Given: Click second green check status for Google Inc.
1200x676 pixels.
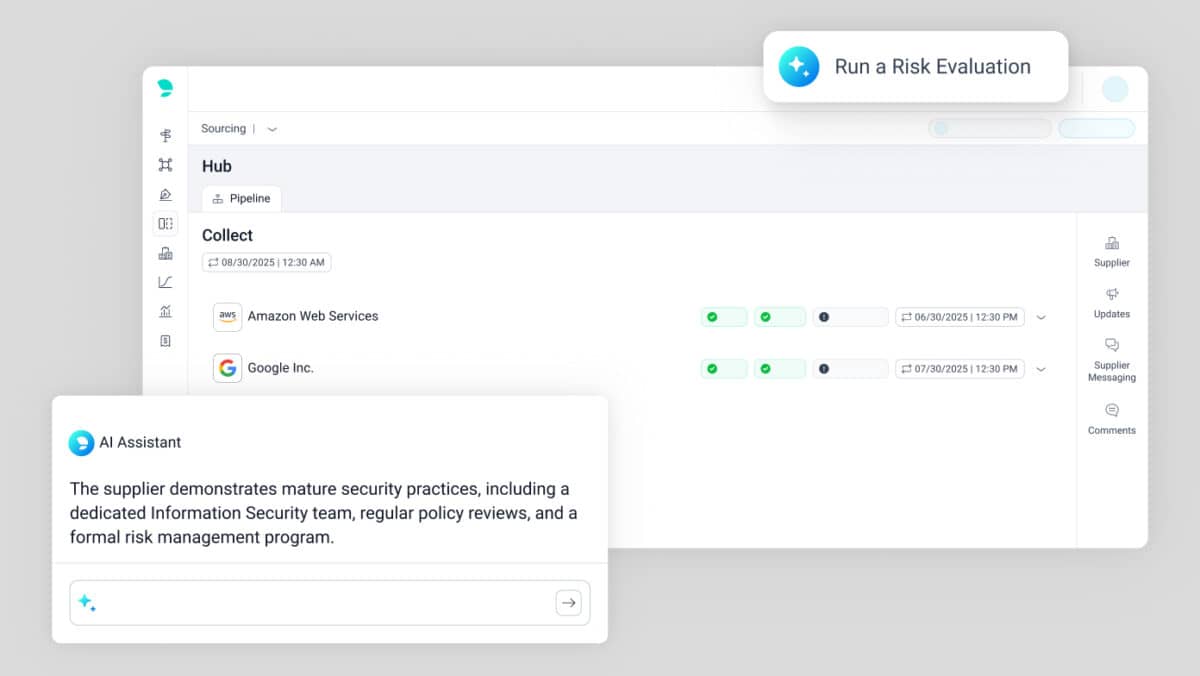Looking at the screenshot, I should tap(779, 369).
